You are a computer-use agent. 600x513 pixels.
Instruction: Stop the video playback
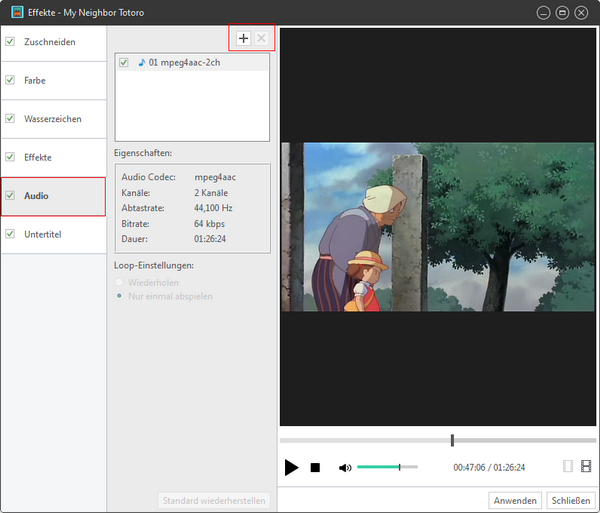click(x=315, y=467)
